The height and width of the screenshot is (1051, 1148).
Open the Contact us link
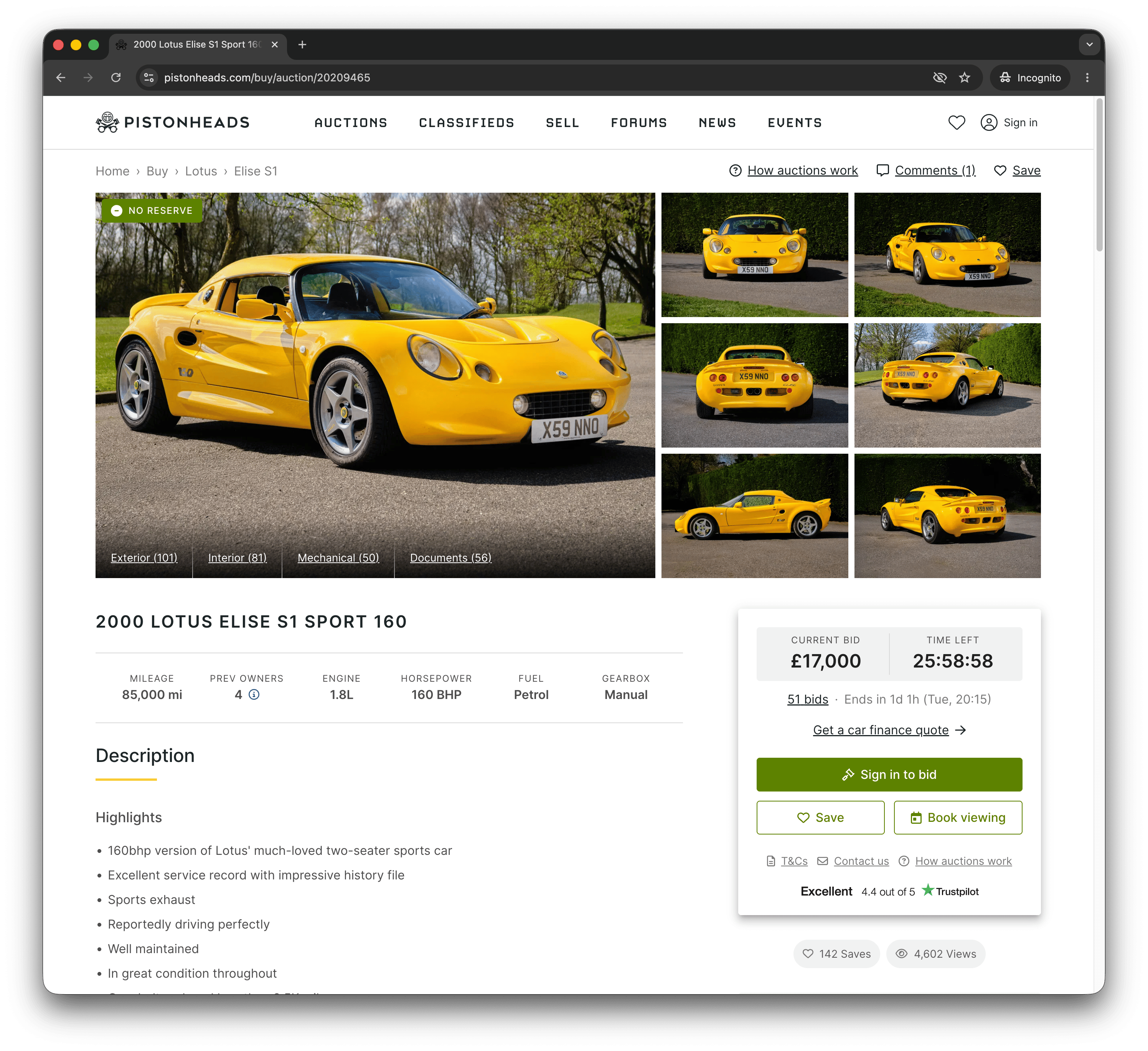coord(861,861)
